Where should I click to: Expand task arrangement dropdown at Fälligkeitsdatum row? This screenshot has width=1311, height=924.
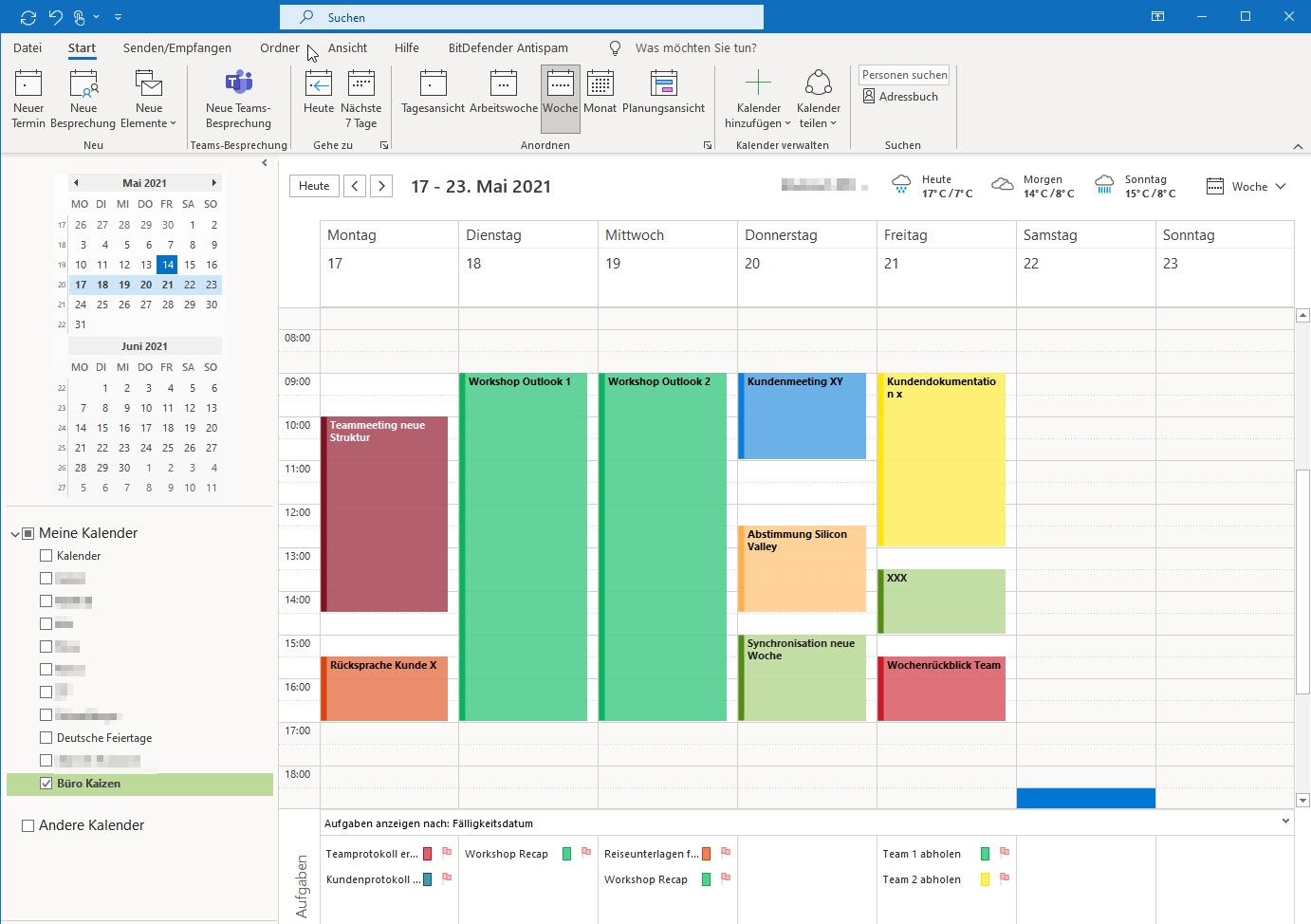click(x=1285, y=822)
